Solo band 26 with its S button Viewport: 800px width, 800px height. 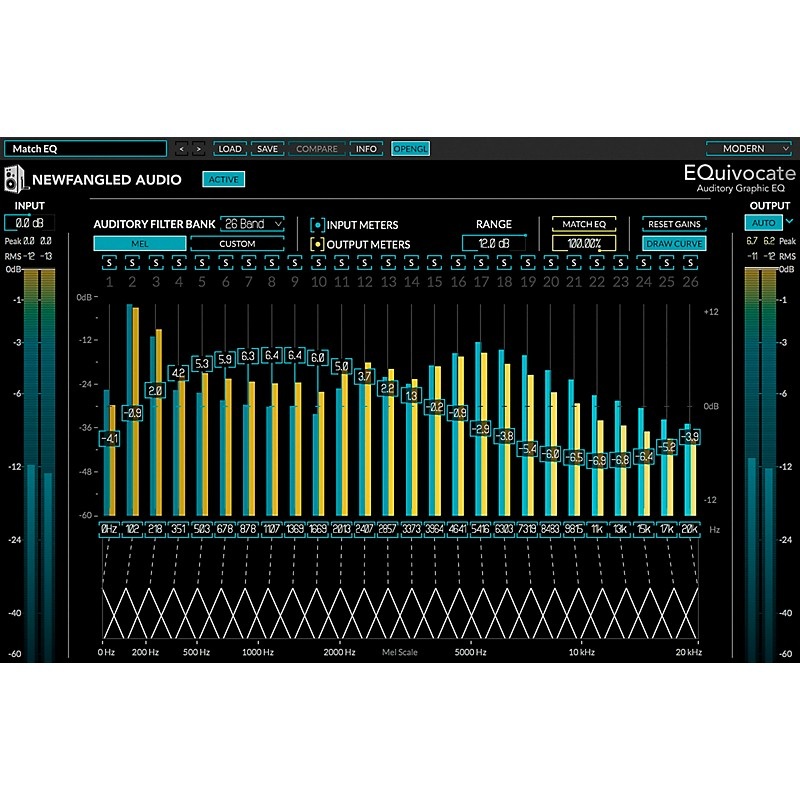(690, 263)
